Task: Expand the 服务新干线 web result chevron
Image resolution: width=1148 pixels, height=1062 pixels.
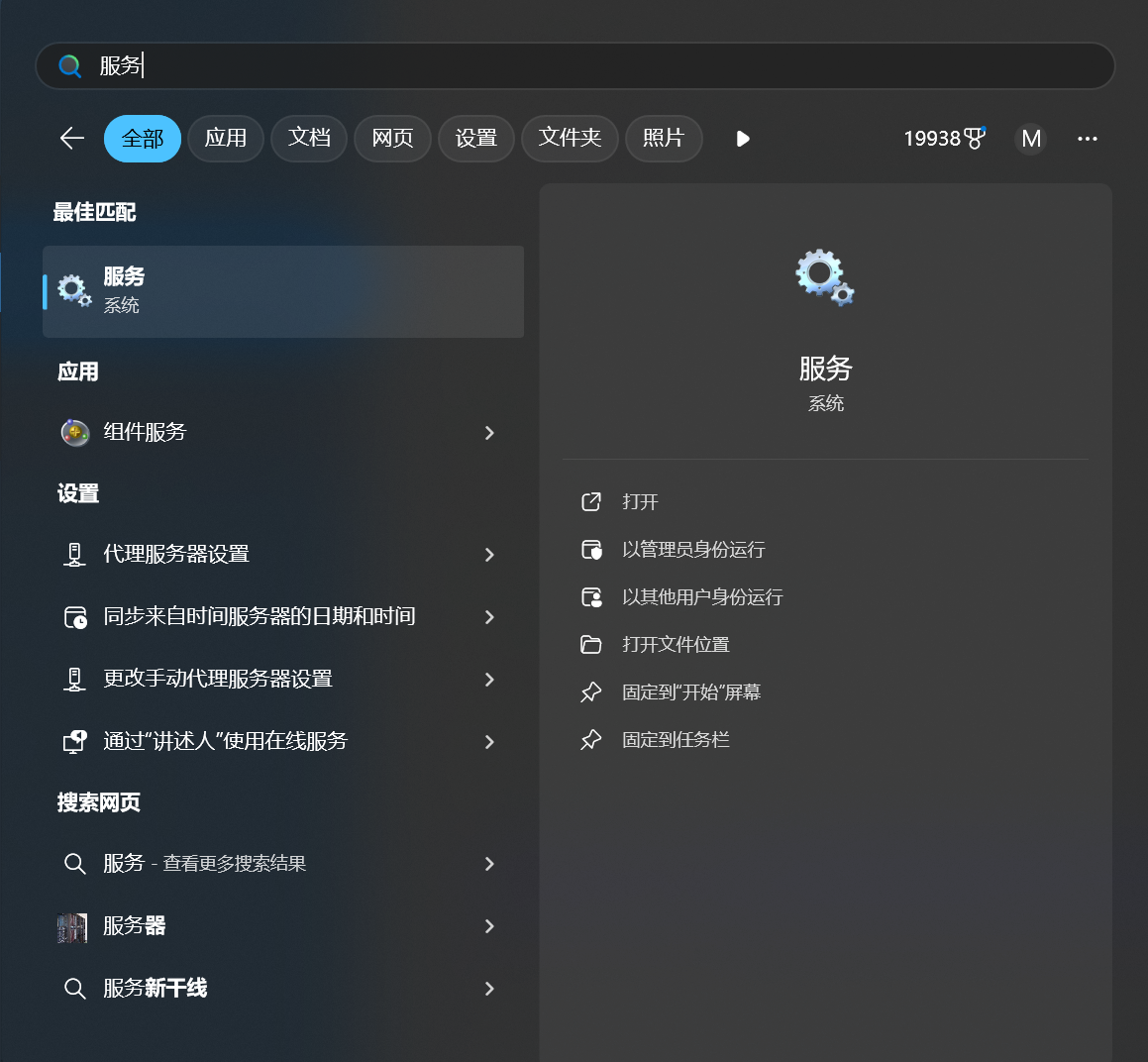Action: (489, 989)
